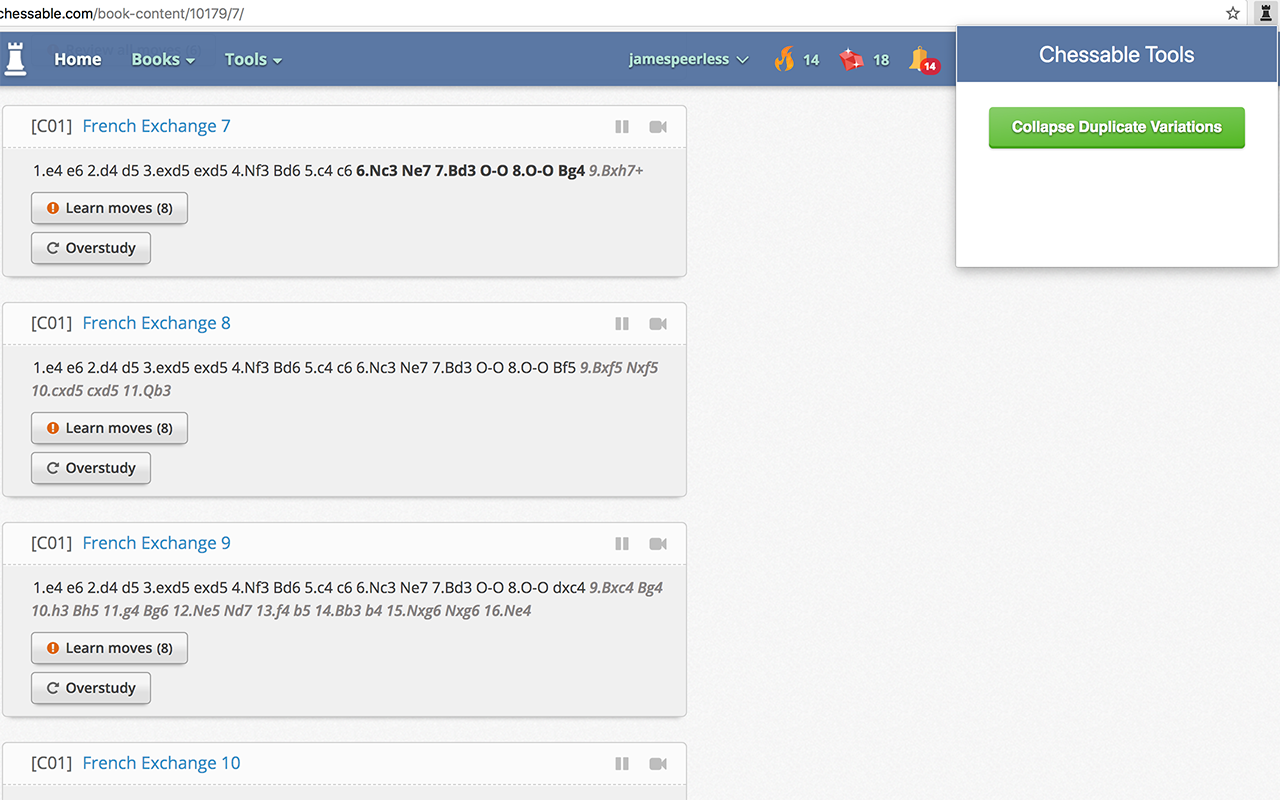Open the French Exchange 7 link
This screenshot has height=800, width=1280.
[156, 126]
